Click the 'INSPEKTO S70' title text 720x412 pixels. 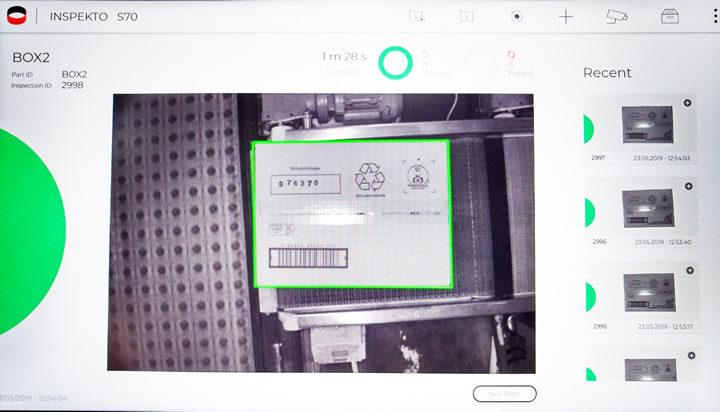(x=93, y=17)
